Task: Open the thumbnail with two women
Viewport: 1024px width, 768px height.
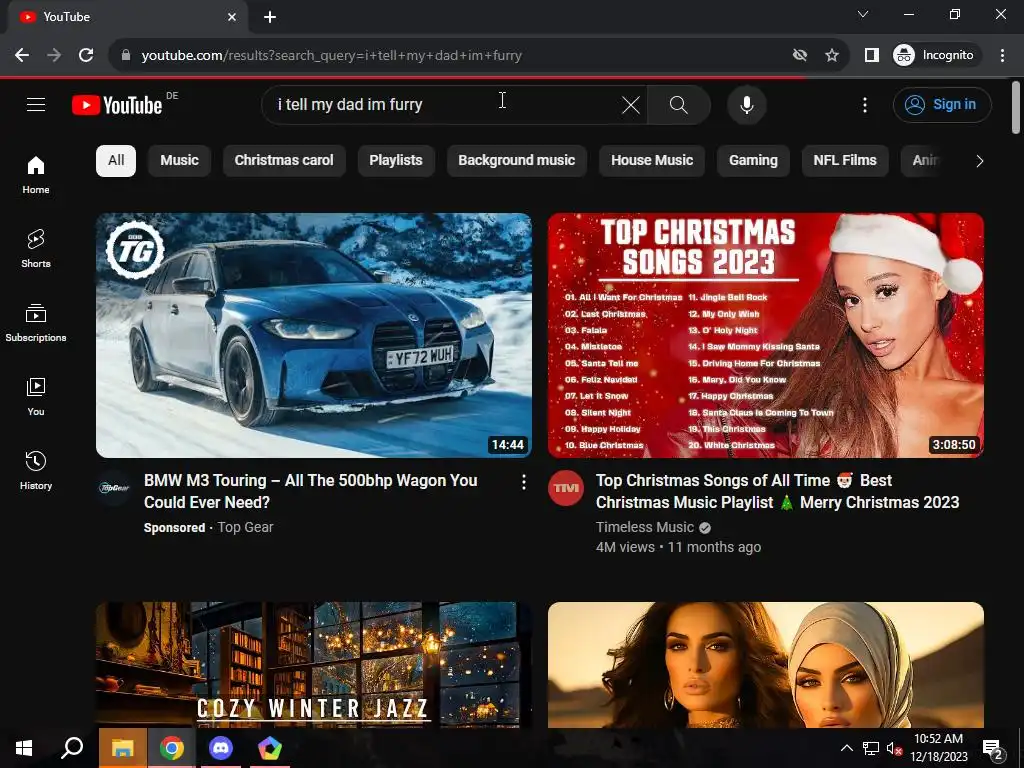Action: 765,665
